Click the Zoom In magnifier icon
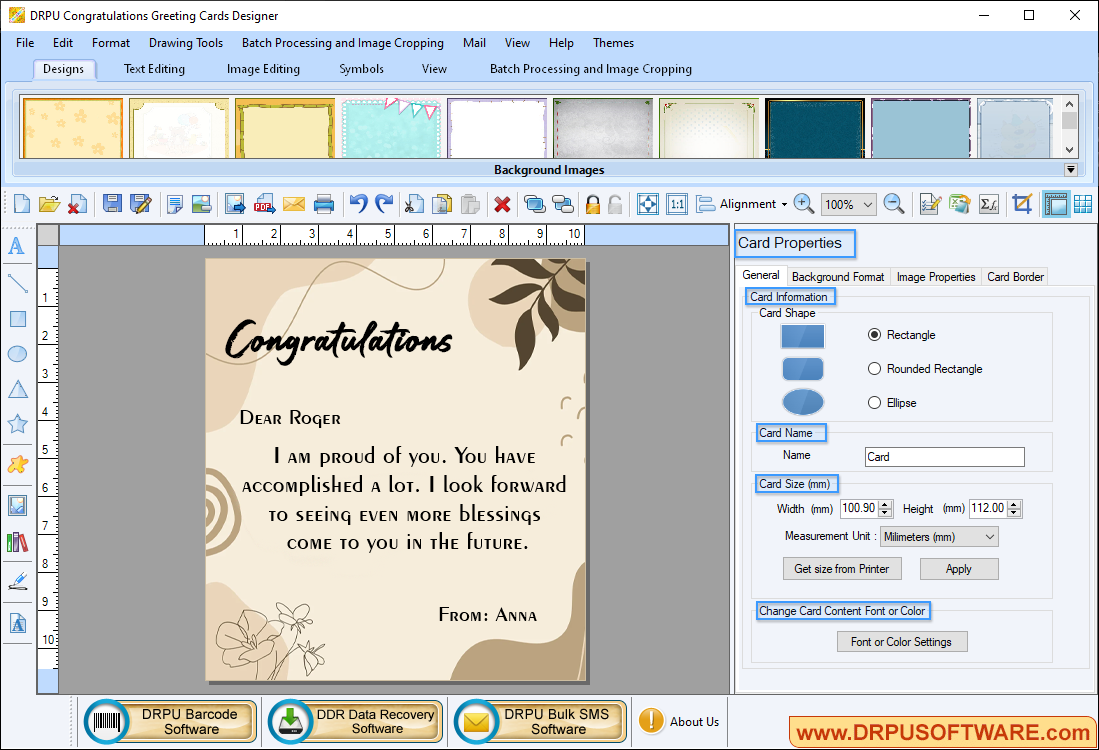Screen dimensions: 1099x750 coord(803,203)
